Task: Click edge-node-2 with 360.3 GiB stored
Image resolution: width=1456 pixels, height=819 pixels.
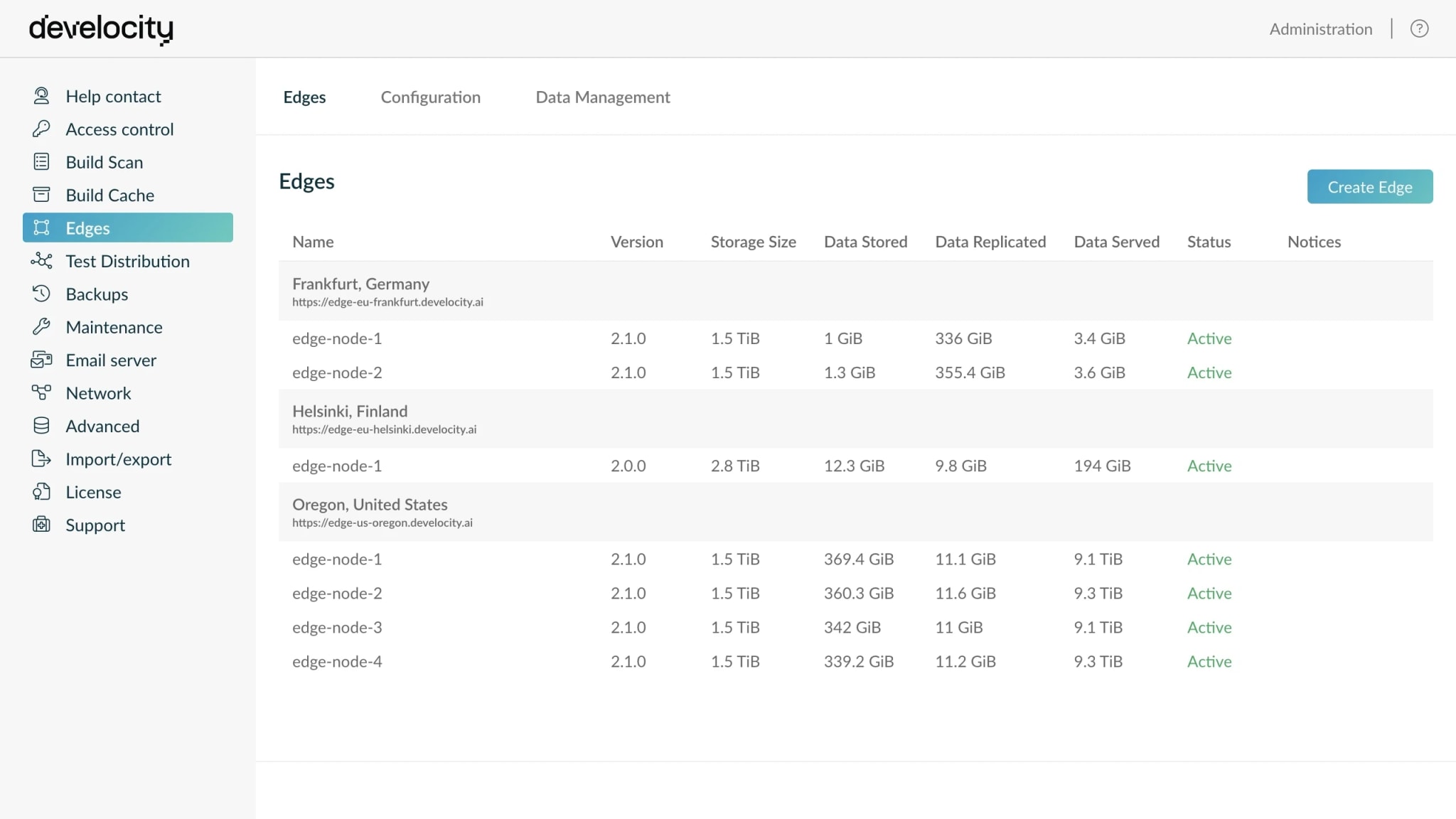Action: pos(337,593)
